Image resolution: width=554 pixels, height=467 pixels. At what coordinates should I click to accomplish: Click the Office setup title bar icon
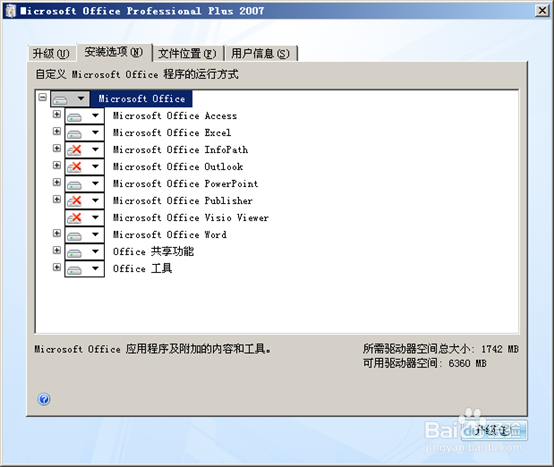[11, 11]
